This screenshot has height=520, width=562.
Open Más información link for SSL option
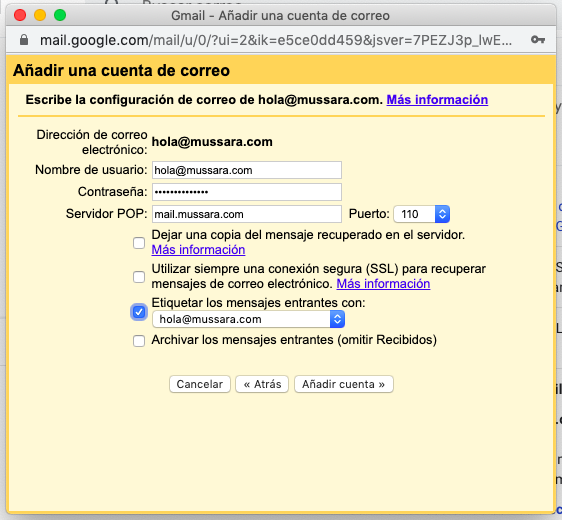tap(383, 284)
